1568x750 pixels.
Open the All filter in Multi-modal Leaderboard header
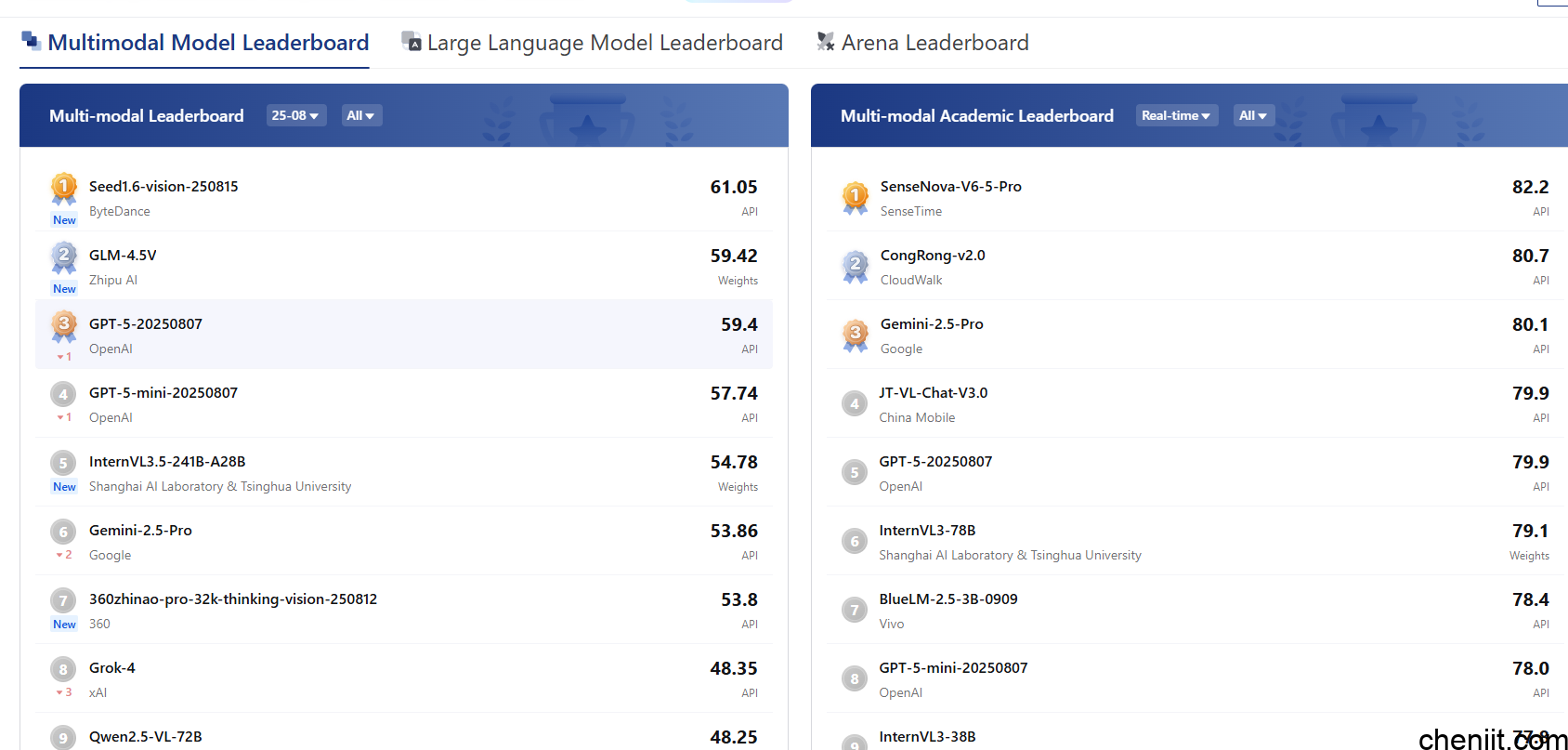[x=360, y=115]
